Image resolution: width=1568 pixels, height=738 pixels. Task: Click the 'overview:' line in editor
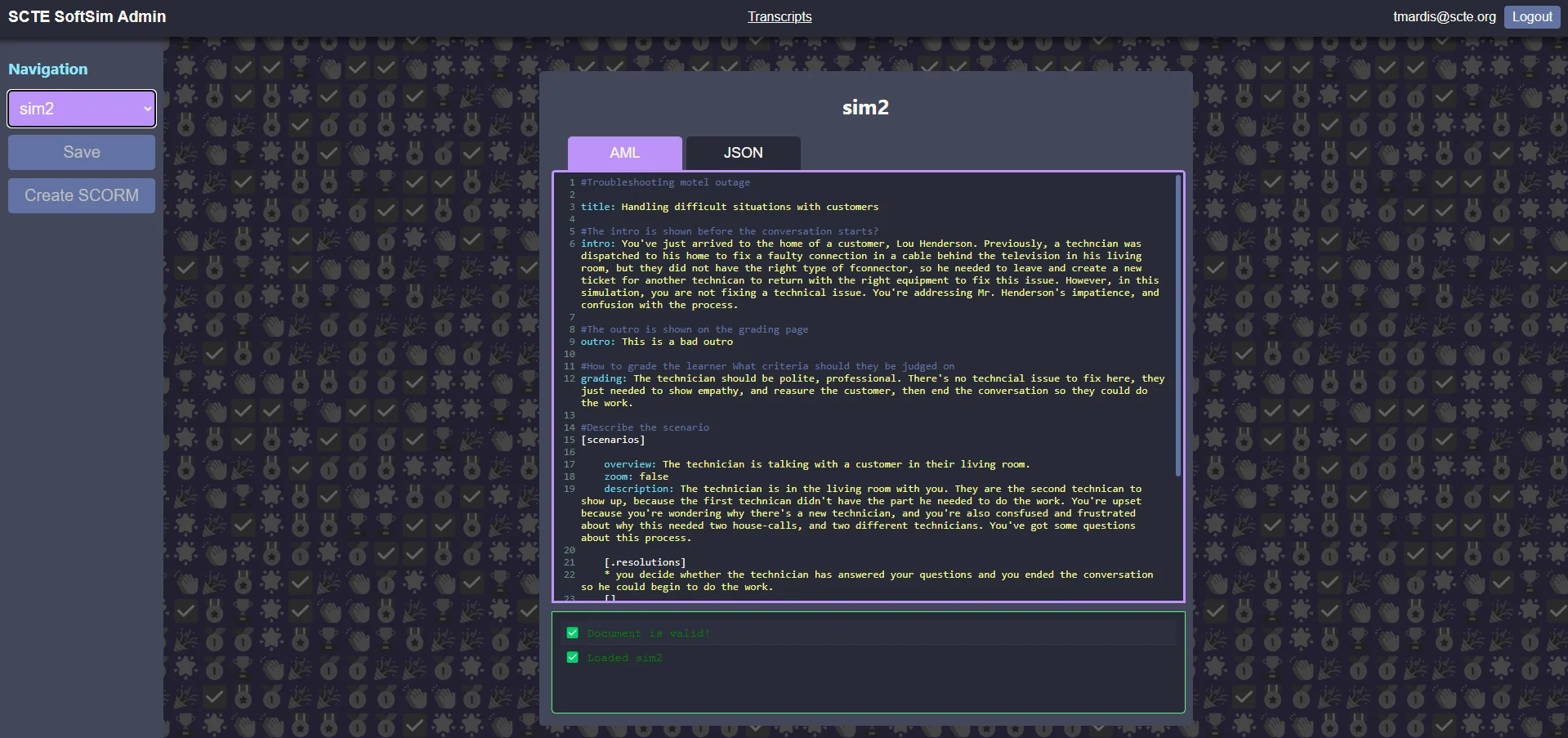click(x=817, y=464)
